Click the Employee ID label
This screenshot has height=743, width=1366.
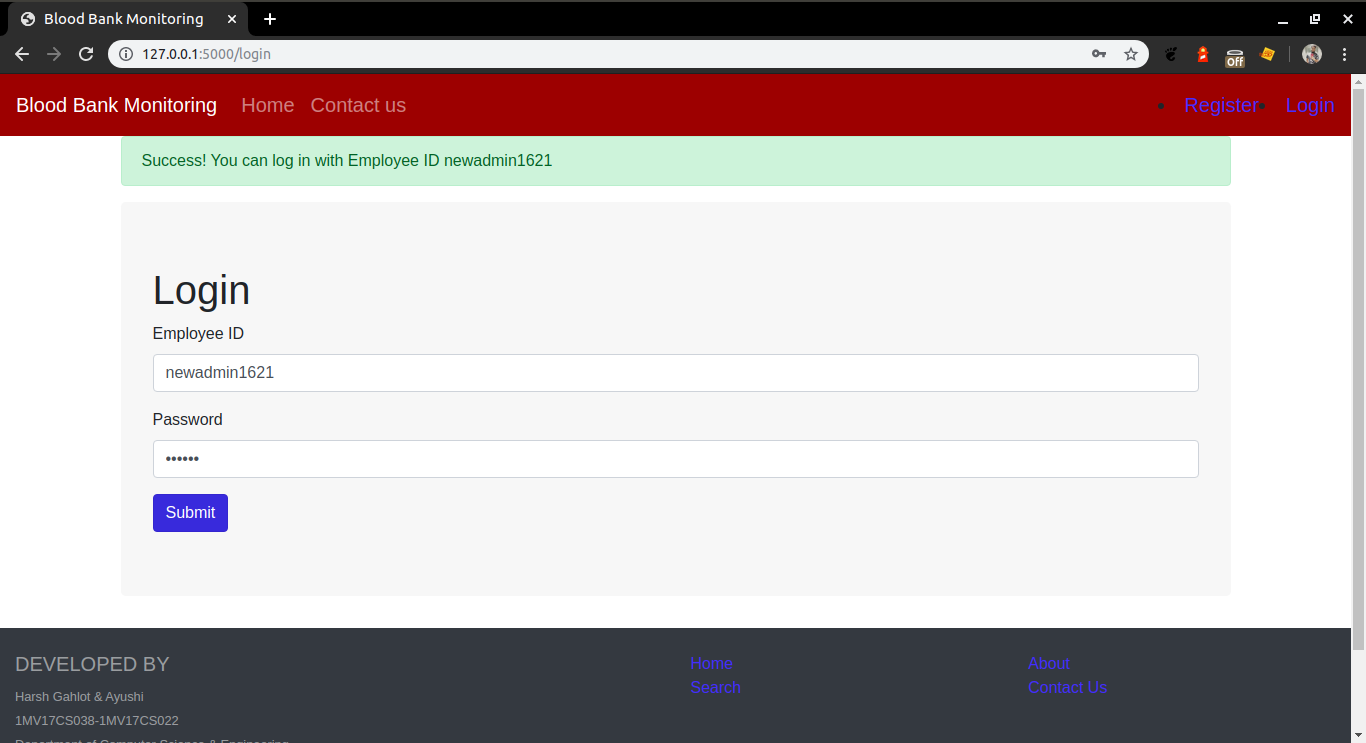click(x=198, y=334)
